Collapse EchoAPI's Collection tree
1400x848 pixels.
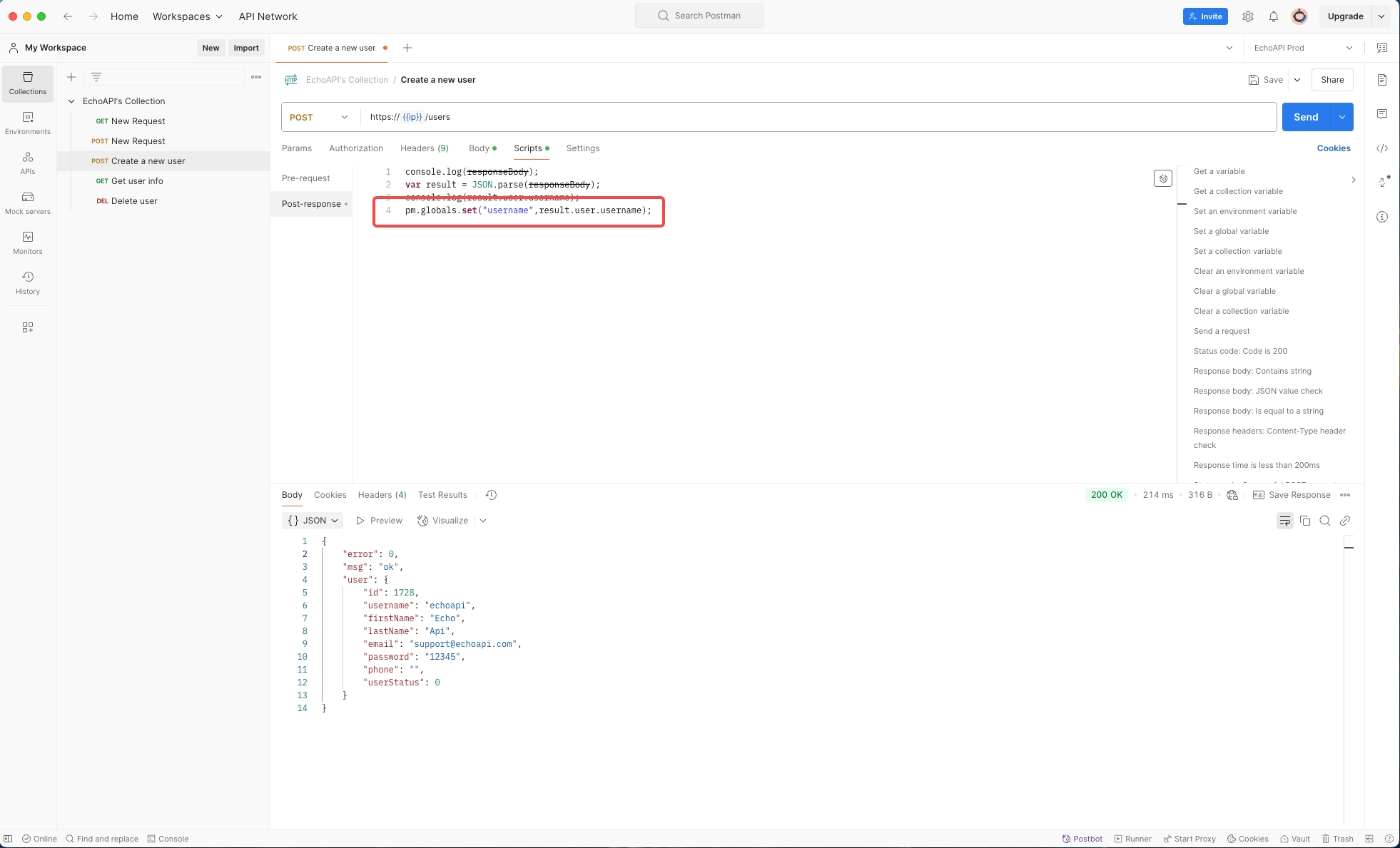(71, 101)
